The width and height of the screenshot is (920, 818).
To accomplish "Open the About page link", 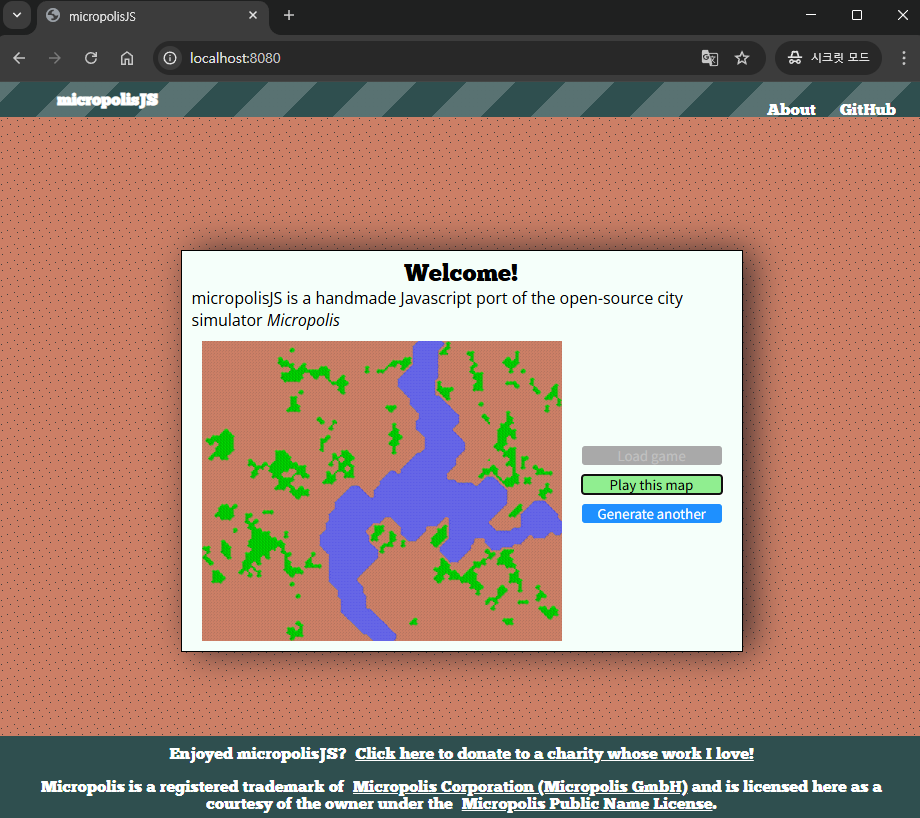I will [791, 109].
